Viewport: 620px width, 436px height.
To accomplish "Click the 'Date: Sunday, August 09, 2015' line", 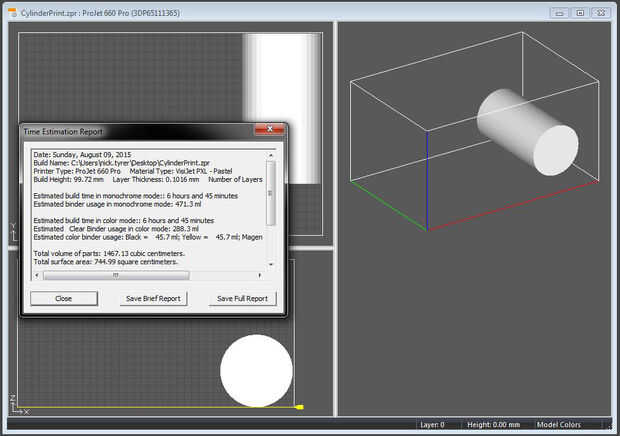I will pyautogui.click(x=82, y=155).
